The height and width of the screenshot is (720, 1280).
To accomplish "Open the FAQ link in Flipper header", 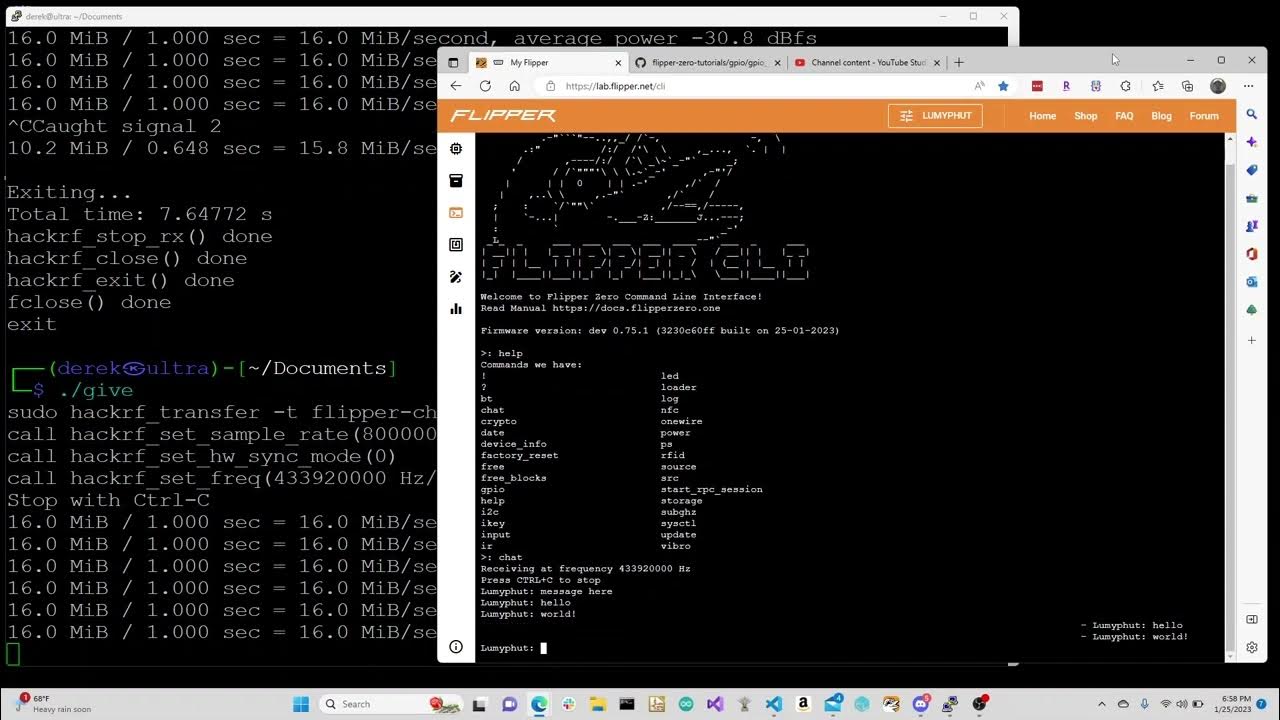I will pos(1124,116).
